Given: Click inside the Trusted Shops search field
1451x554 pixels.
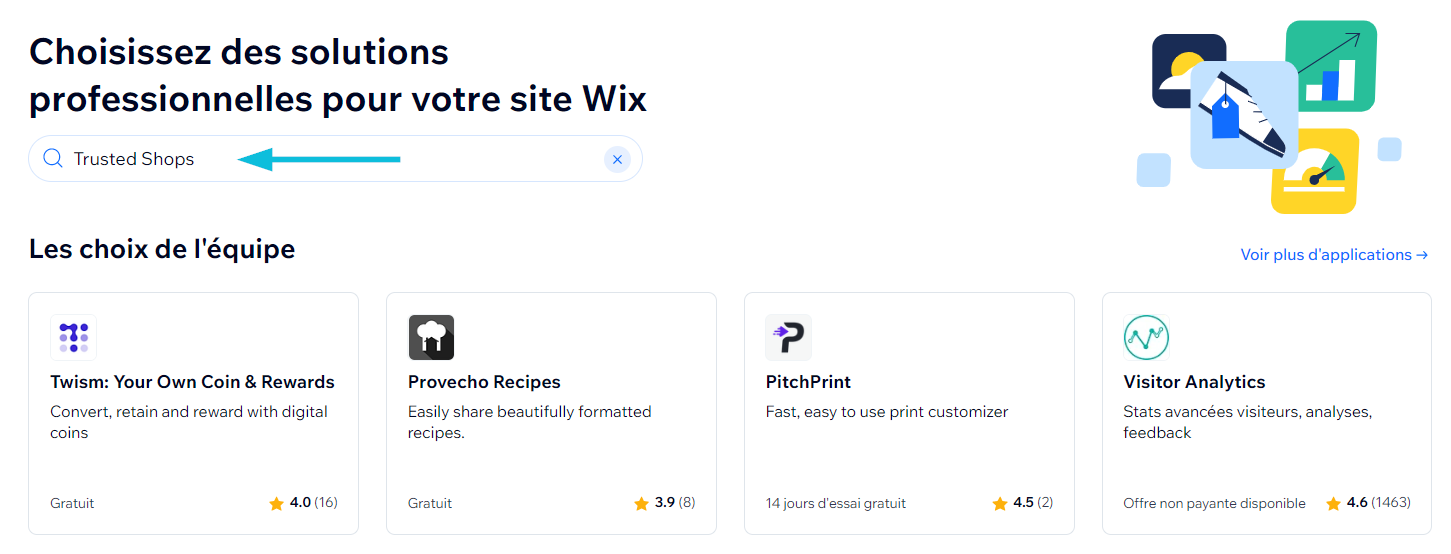Looking at the screenshot, I should pos(335,159).
